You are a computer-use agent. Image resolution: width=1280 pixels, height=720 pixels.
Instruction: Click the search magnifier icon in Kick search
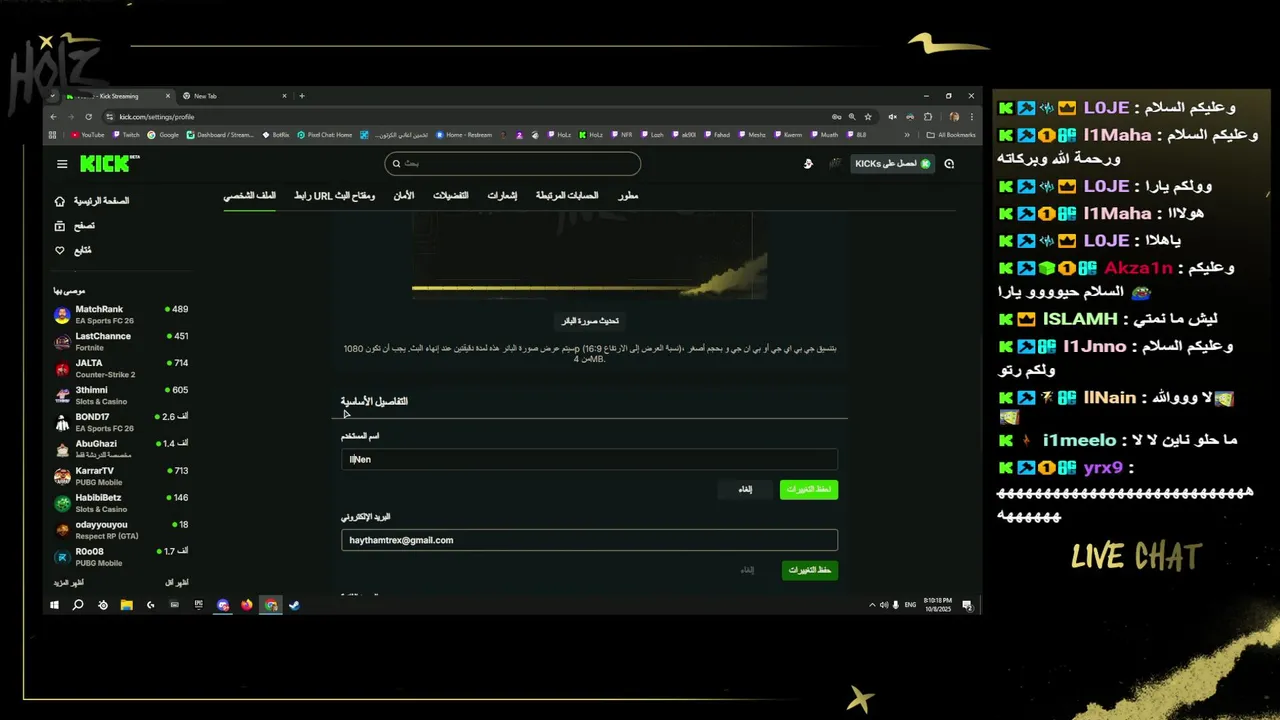click(397, 163)
